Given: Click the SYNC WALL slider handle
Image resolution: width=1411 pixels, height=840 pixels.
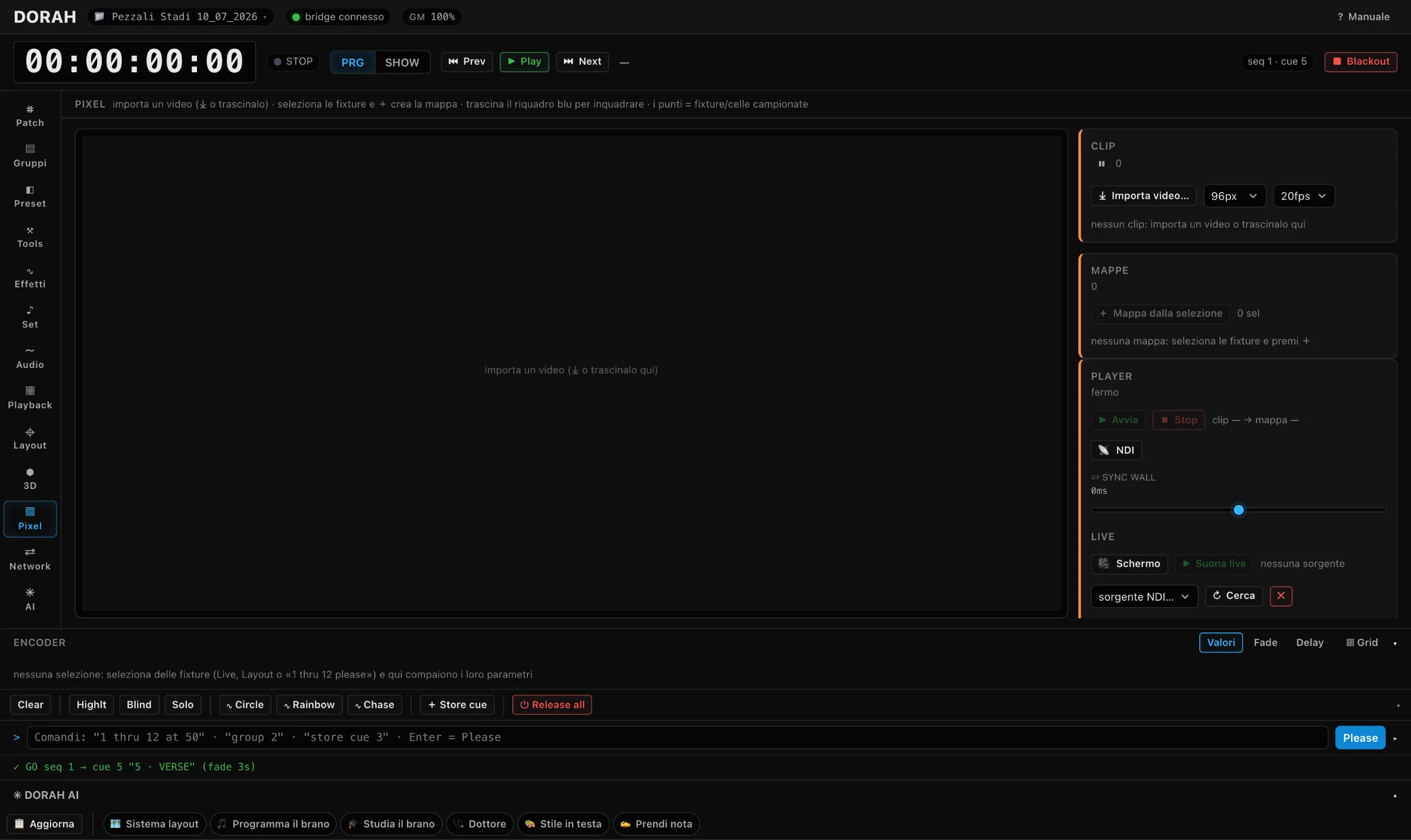Looking at the screenshot, I should coord(1239,510).
